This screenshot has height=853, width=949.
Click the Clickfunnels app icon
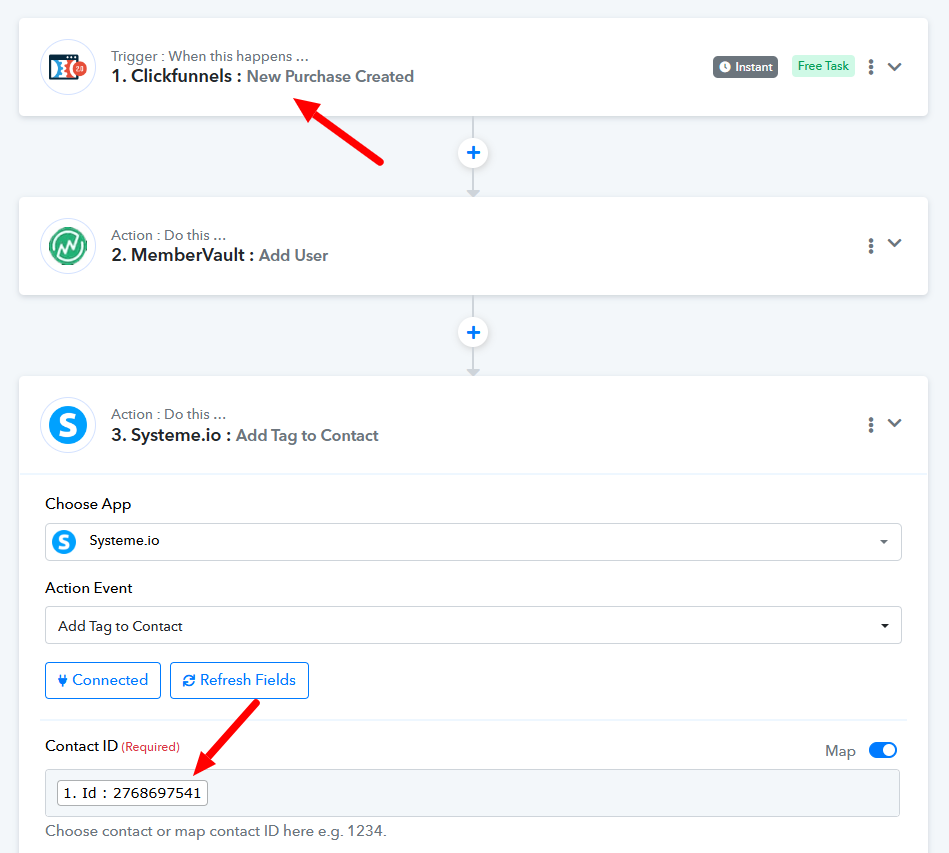[68, 67]
